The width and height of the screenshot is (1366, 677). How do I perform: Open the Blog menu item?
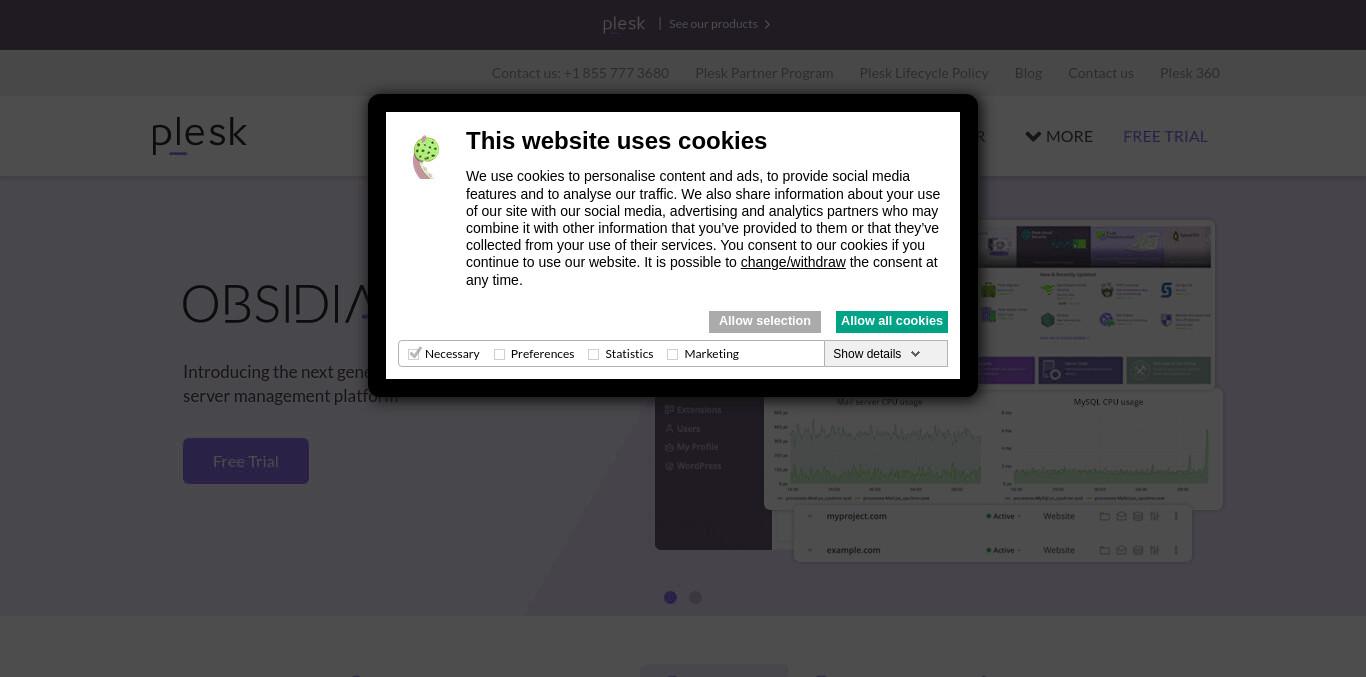pos(1028,73)
